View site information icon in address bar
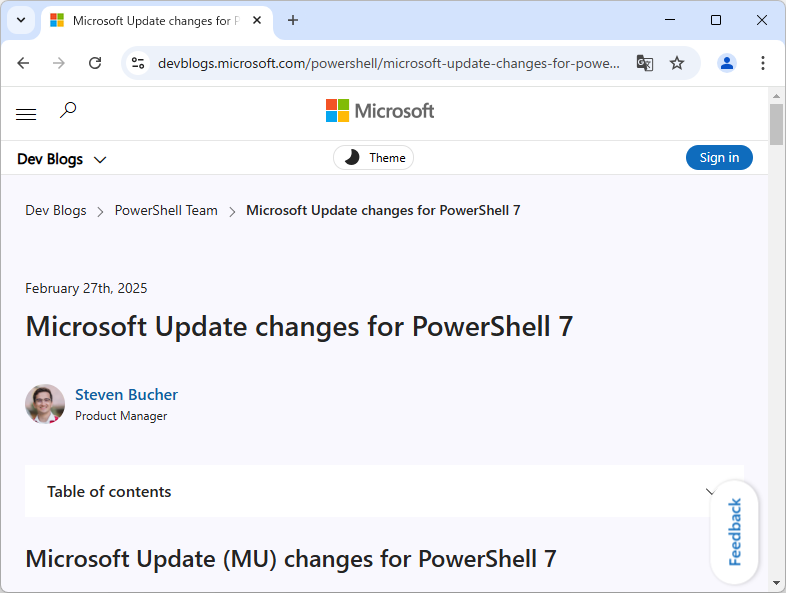The width and height of the screenshot is (786, 593). coord(138,63)
